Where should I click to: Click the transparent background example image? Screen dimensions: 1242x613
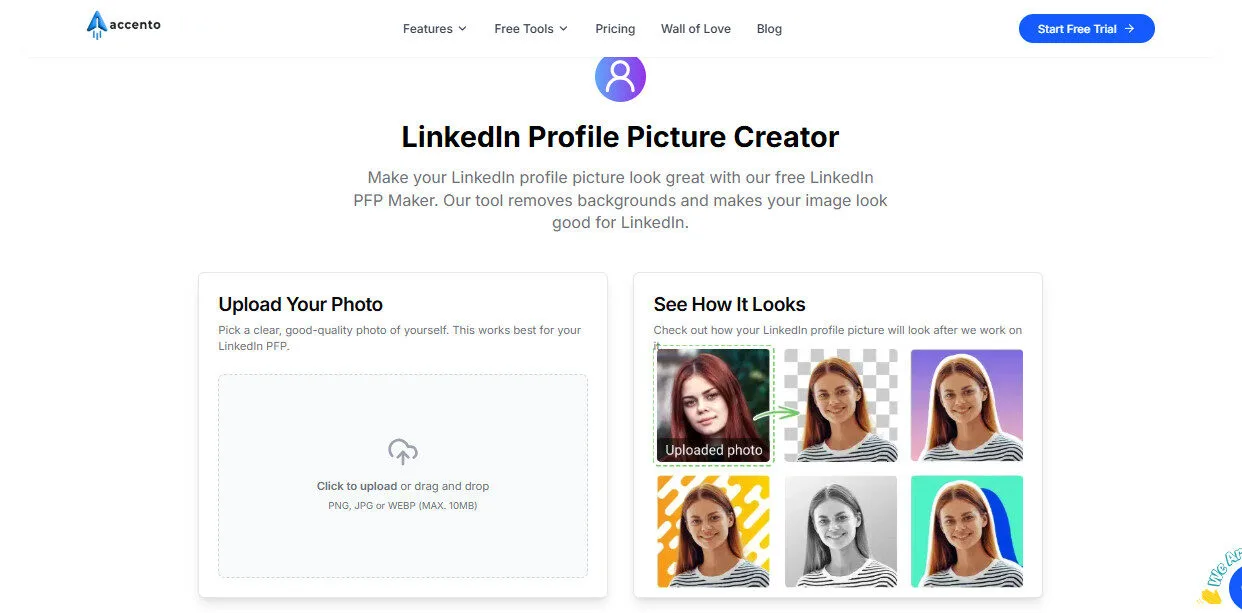click(x=841, y=404)
